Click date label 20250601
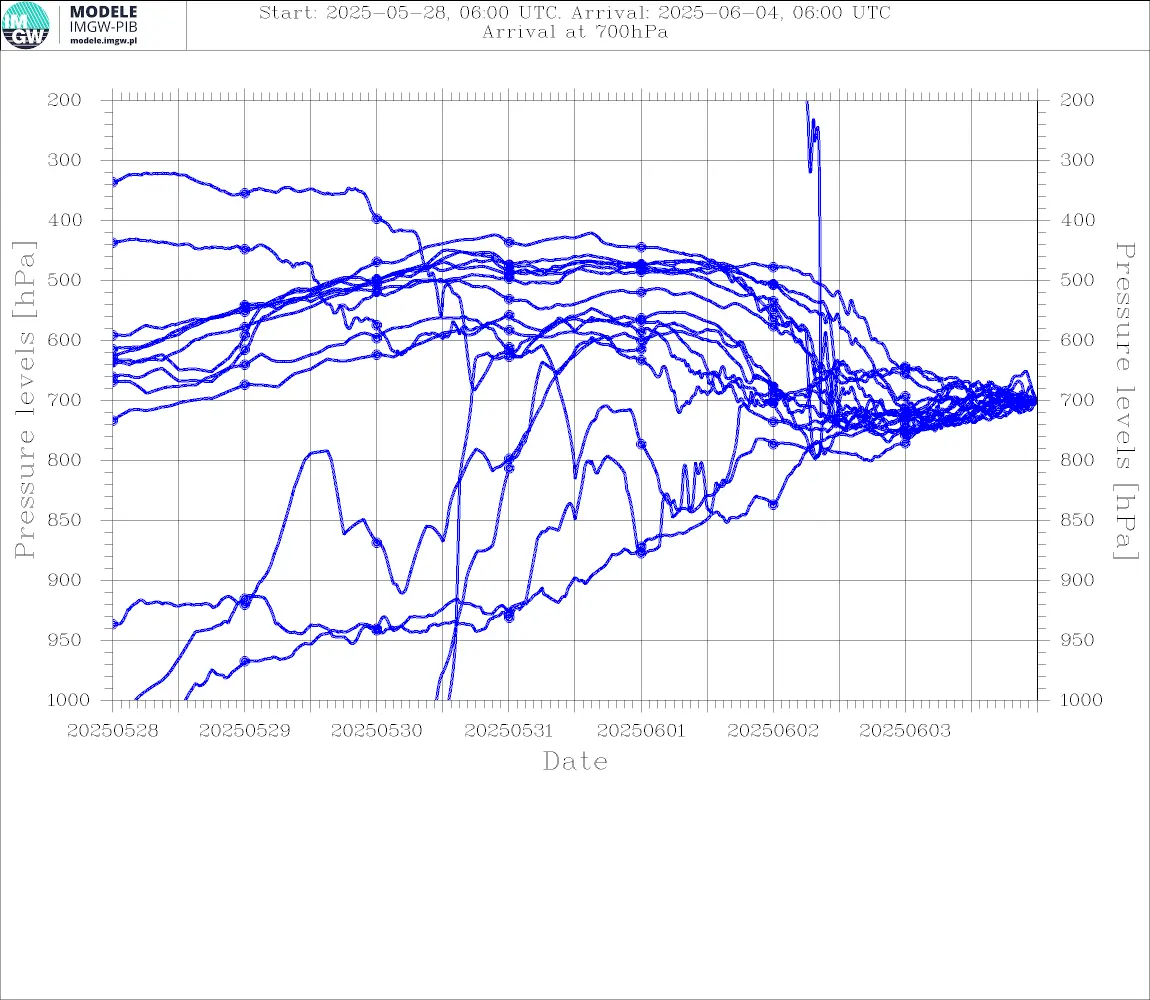Screen dimensions: 1150x1000 [641, 731]
